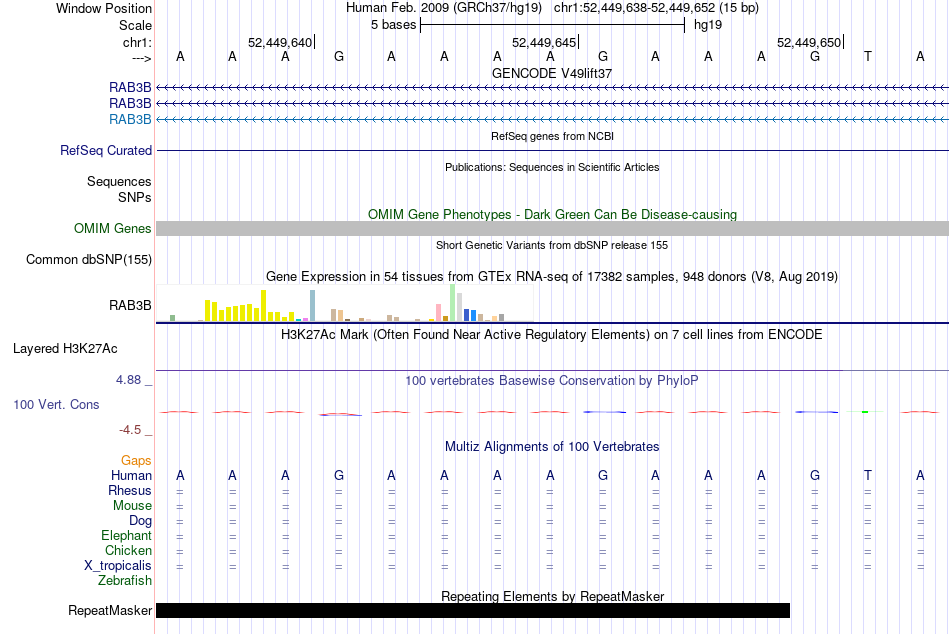
Task: Select the chr1: ruler label
Action: (137, 42)
